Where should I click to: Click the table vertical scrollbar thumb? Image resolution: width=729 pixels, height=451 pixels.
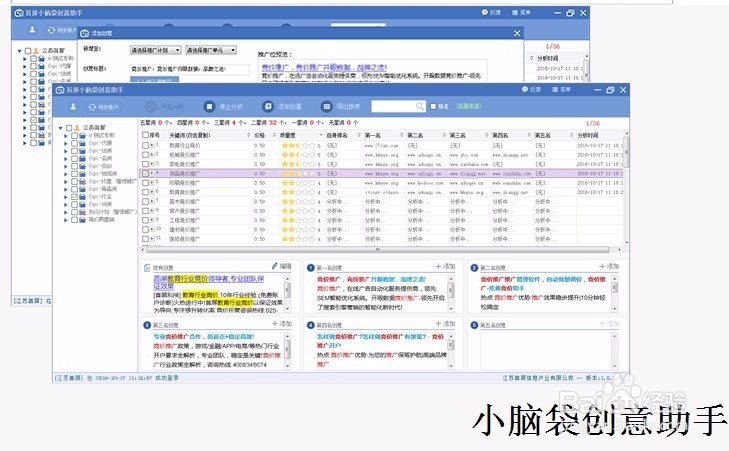click(626, 151)
